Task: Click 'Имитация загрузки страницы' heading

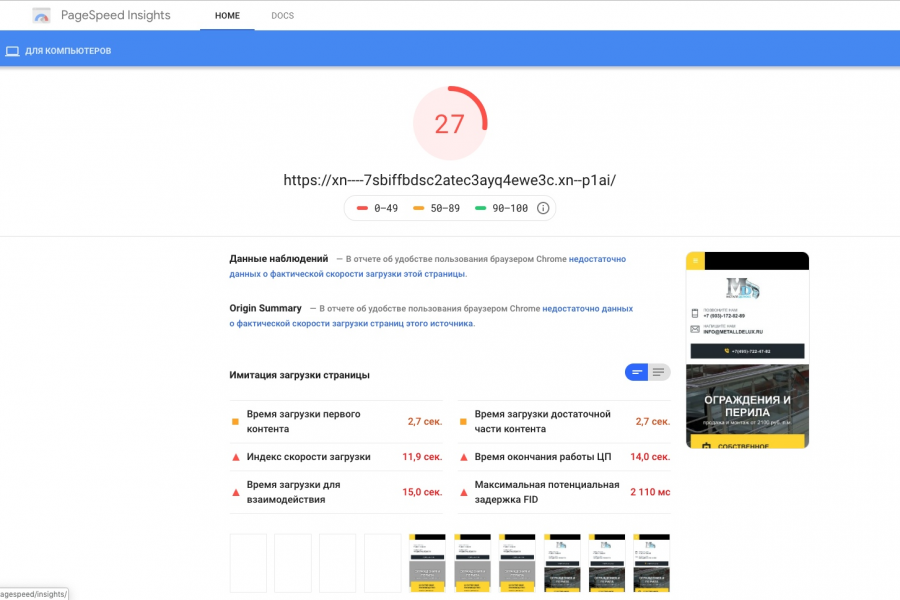Action: coord(300,375)
